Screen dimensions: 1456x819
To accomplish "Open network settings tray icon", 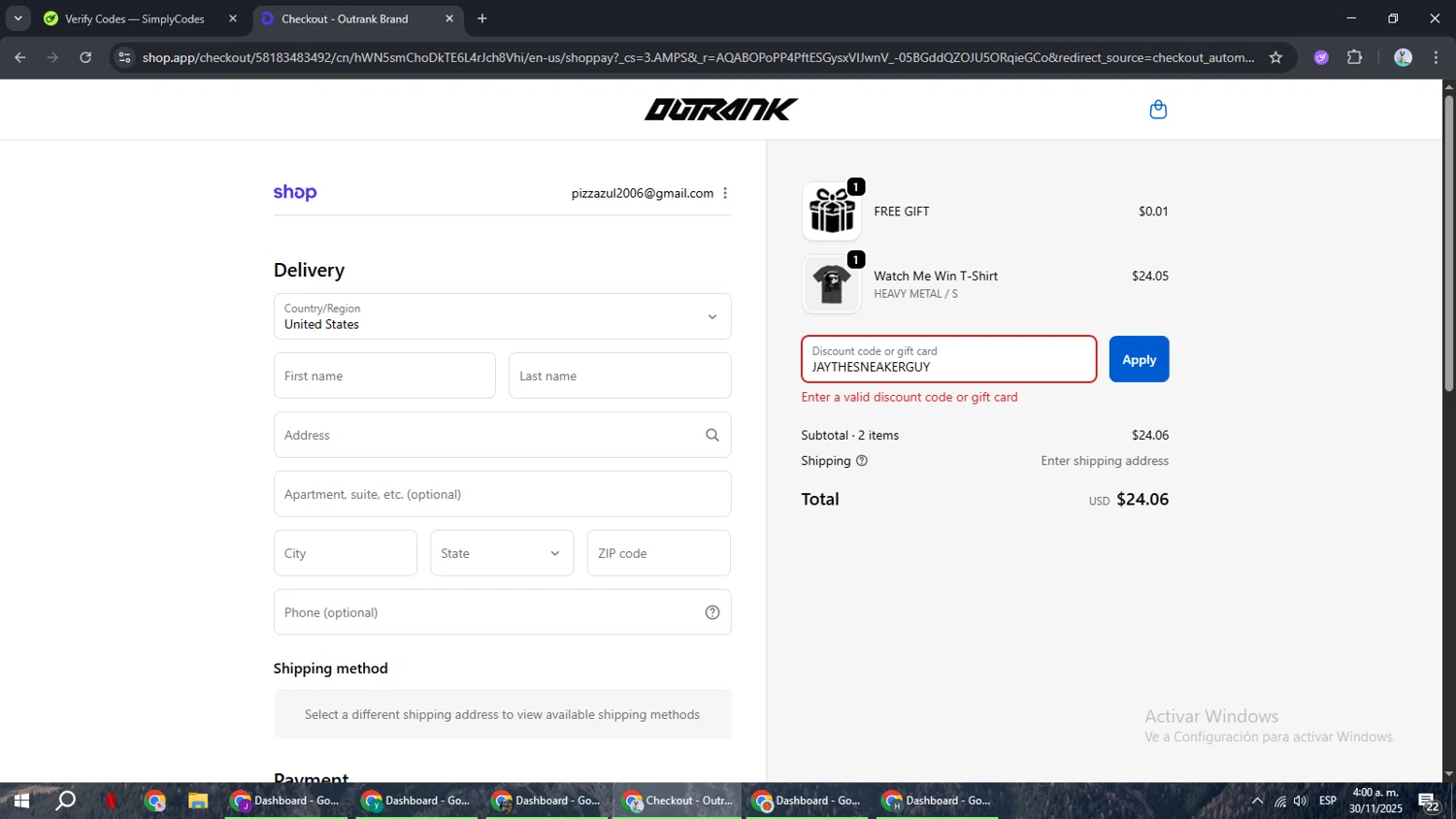I will [x=1280, y=802].
